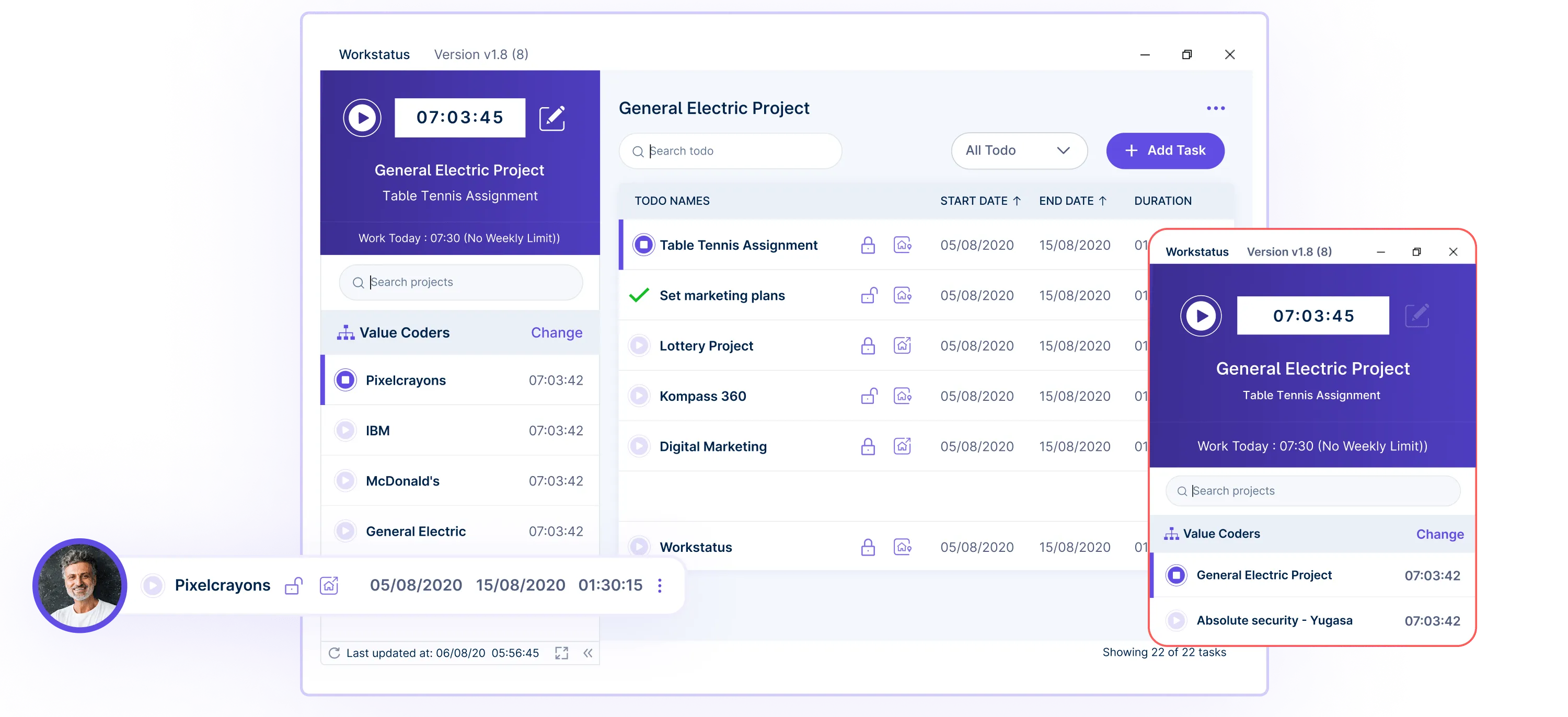Open the edit time pencil icon
1568x717 pixels.
tap(552, 118)
